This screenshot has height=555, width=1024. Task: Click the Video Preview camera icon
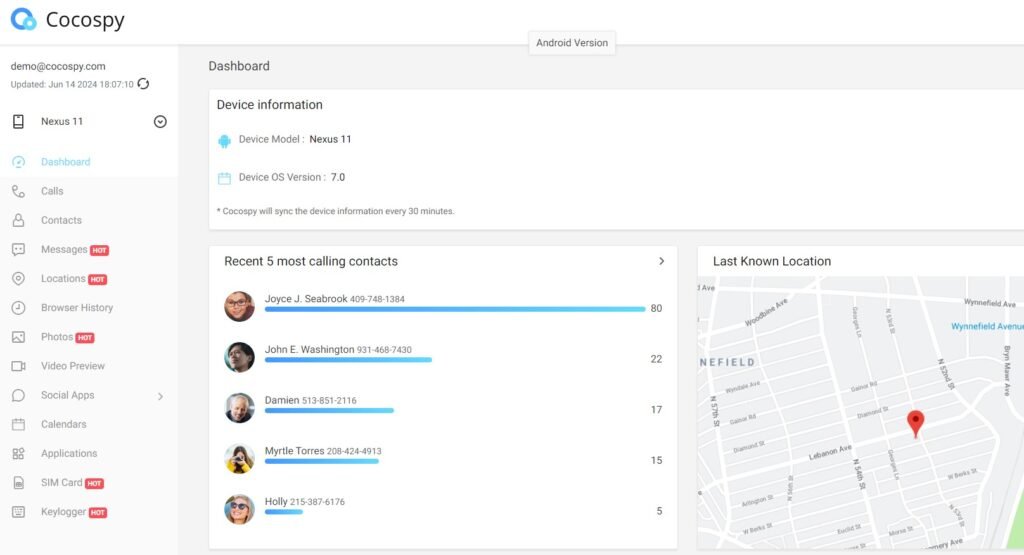pos(18,366)
